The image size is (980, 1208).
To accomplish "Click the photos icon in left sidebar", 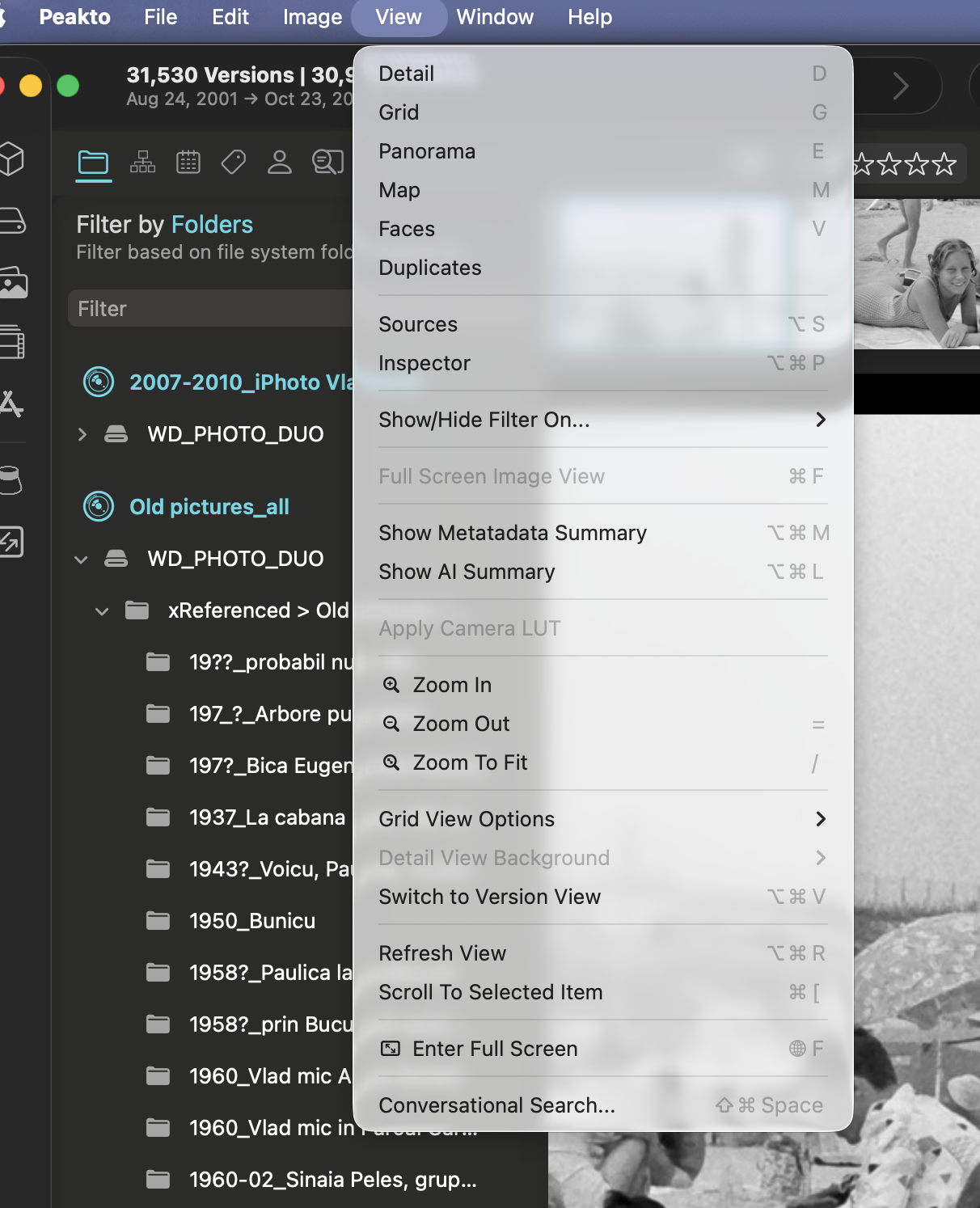I will [x=13, y=282].
